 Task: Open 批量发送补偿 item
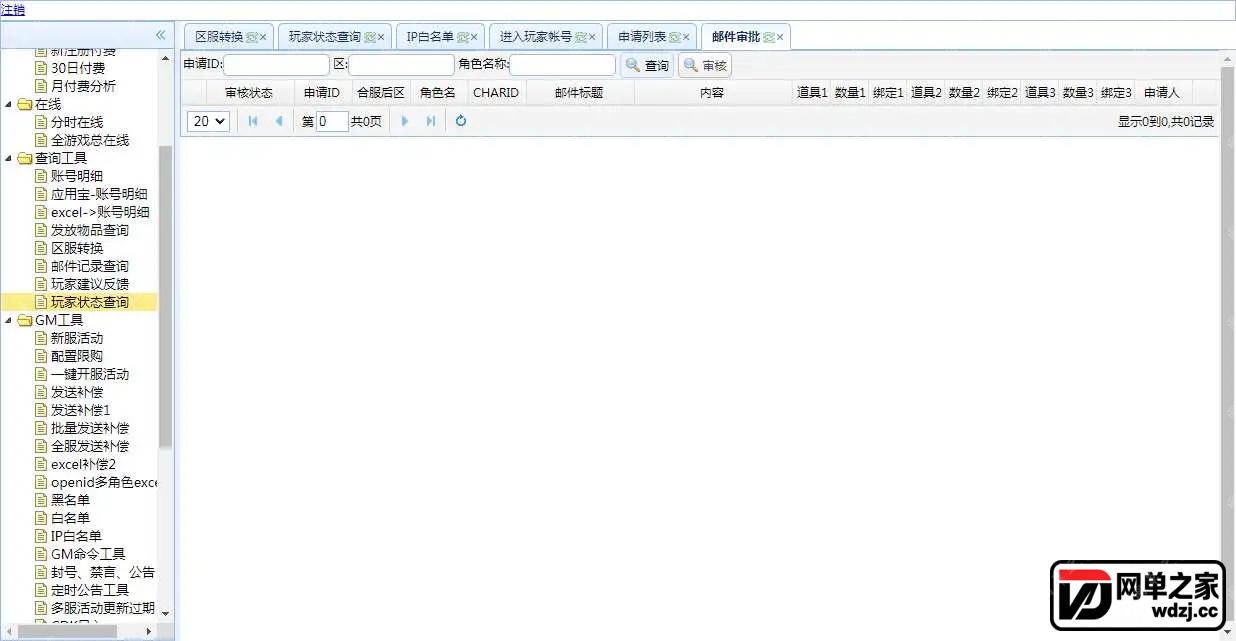(90, 428)
